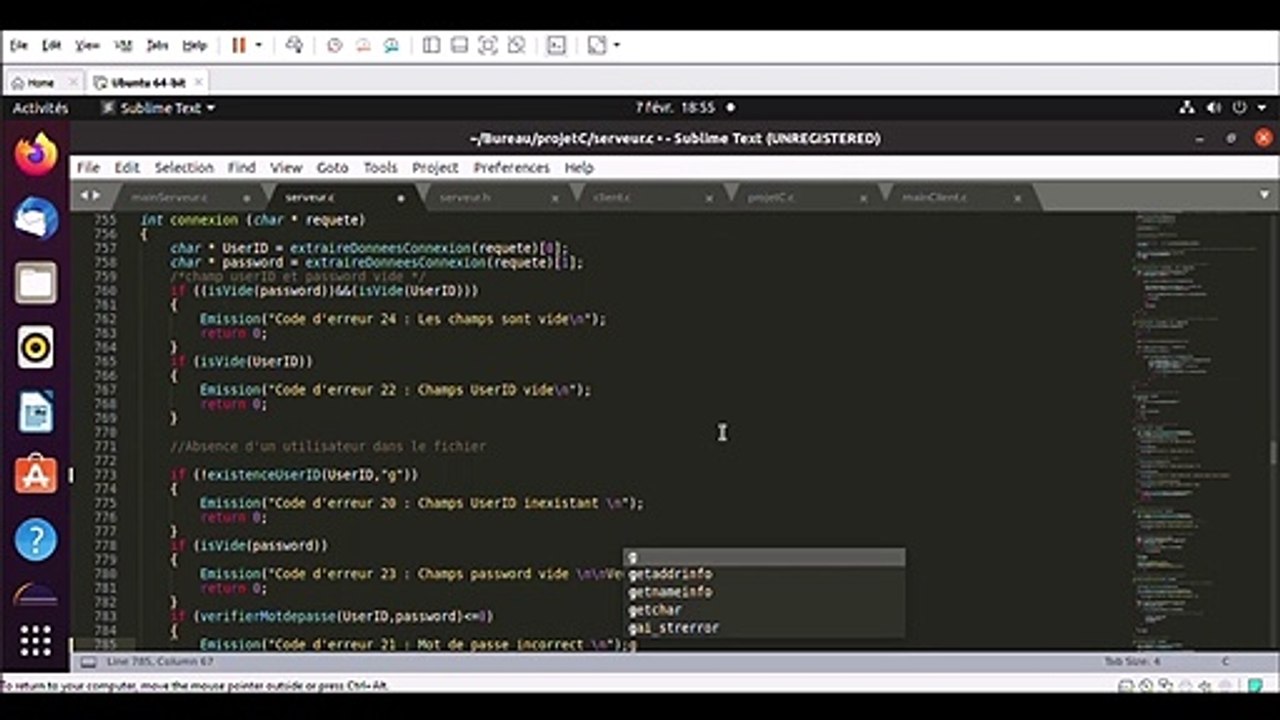Viewport: 1280px width, 720px height.
Task: Open Sublime Text Preferences menu
Action: click(511, 167)
